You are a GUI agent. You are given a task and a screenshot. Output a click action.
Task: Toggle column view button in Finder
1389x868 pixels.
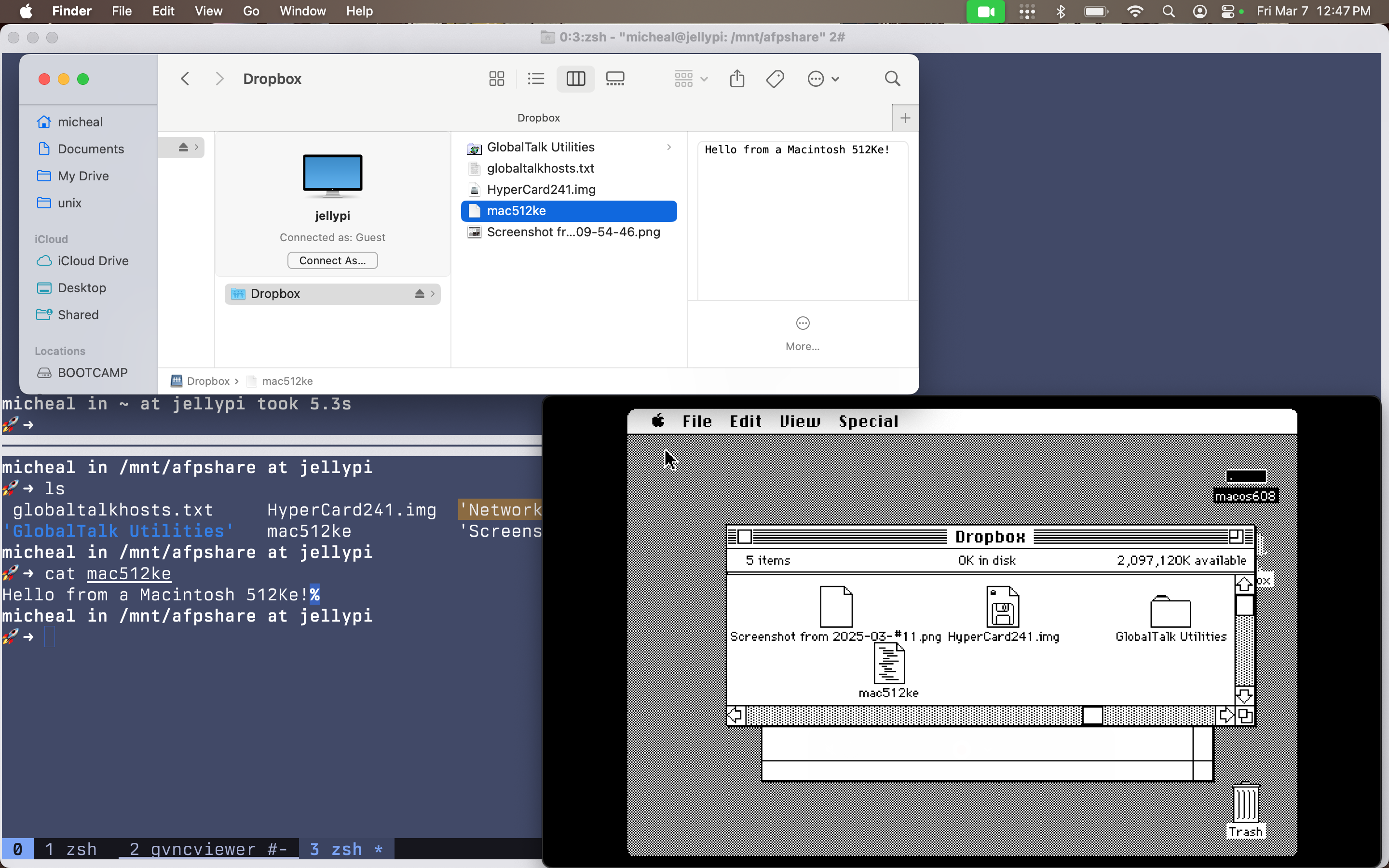pos(576,79)
